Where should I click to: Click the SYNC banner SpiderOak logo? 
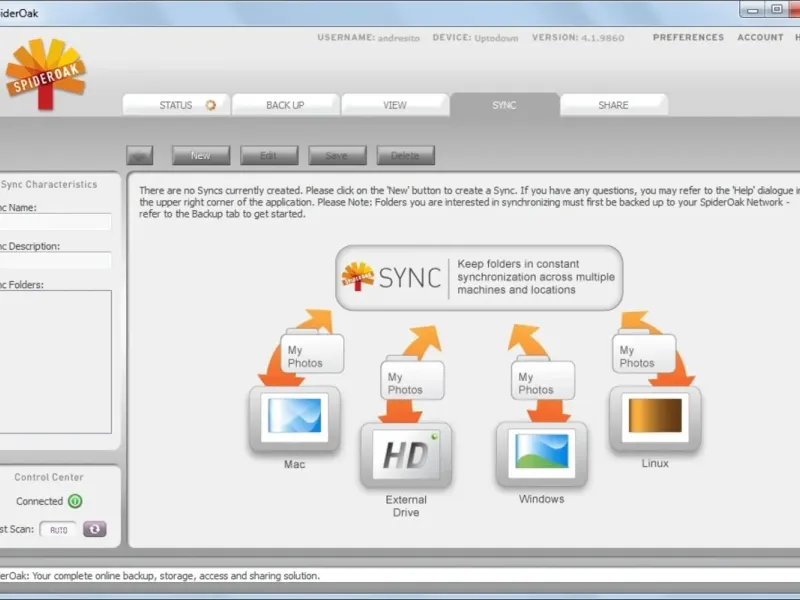click(358, 276)
